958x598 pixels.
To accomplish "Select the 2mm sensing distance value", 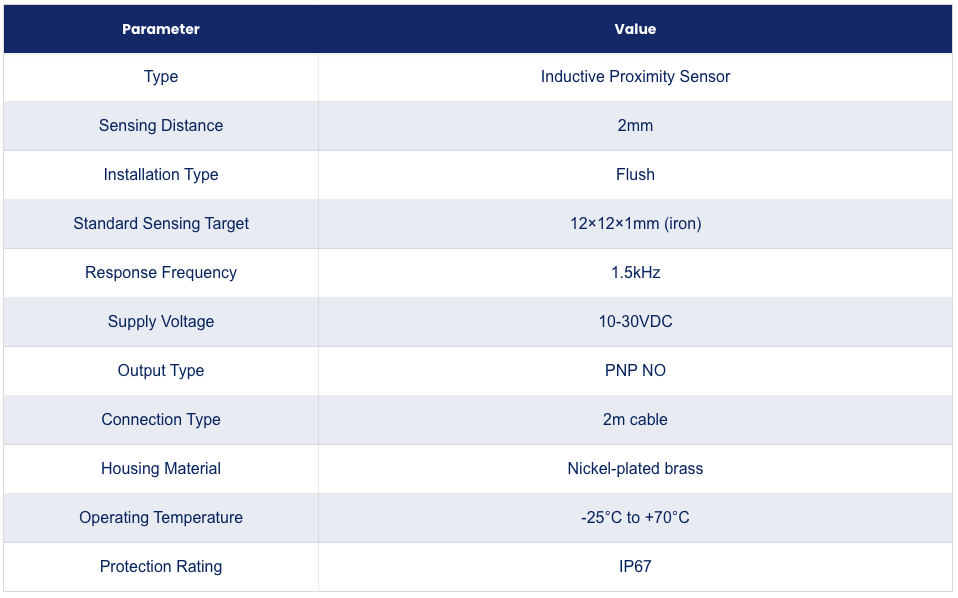I will click(635, 125).
